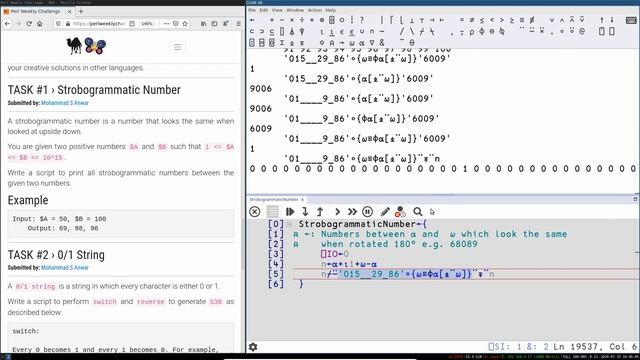The width and height of the screenshot is (640, 360).
Task: Click the single chevron run-next-line icon
Action: [337, 211]
